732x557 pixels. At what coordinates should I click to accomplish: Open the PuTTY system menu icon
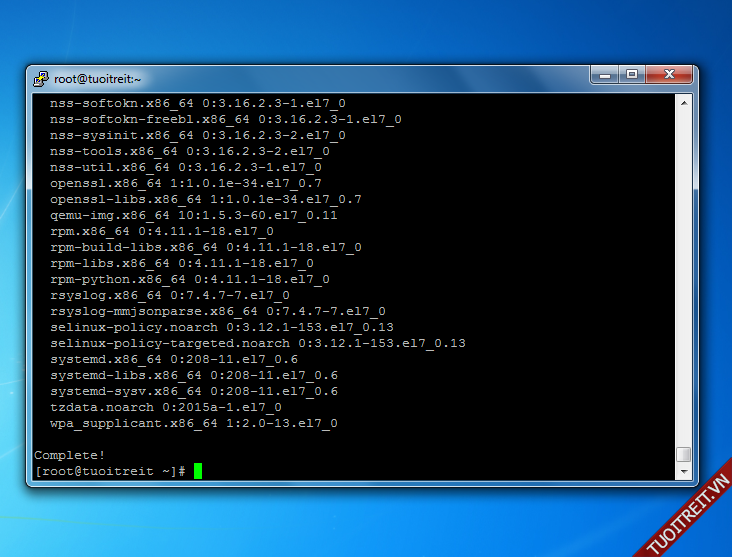(x=41, y=78)
